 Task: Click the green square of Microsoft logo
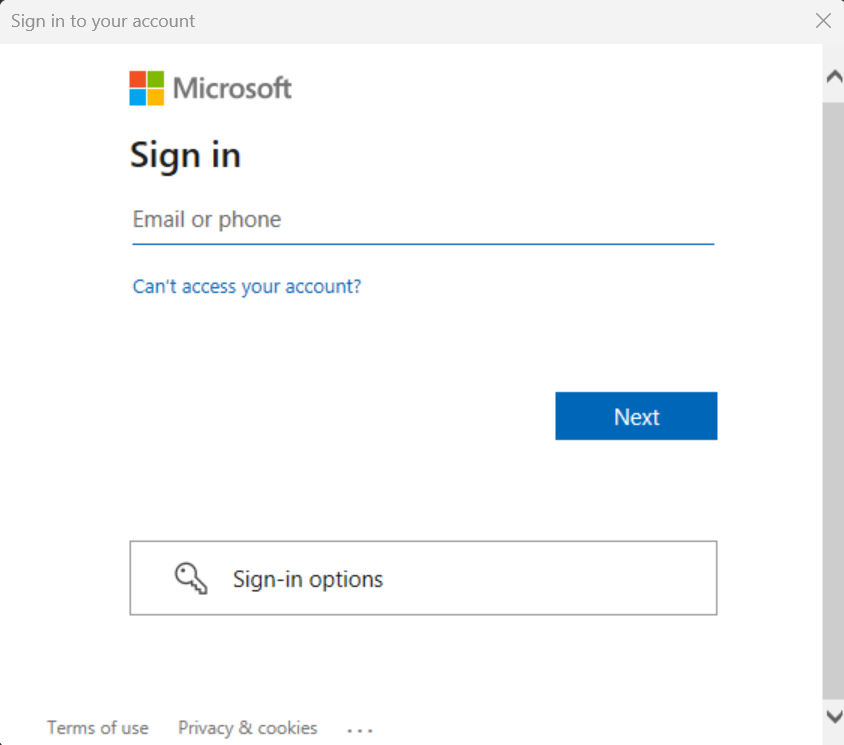tap(155, 79)
